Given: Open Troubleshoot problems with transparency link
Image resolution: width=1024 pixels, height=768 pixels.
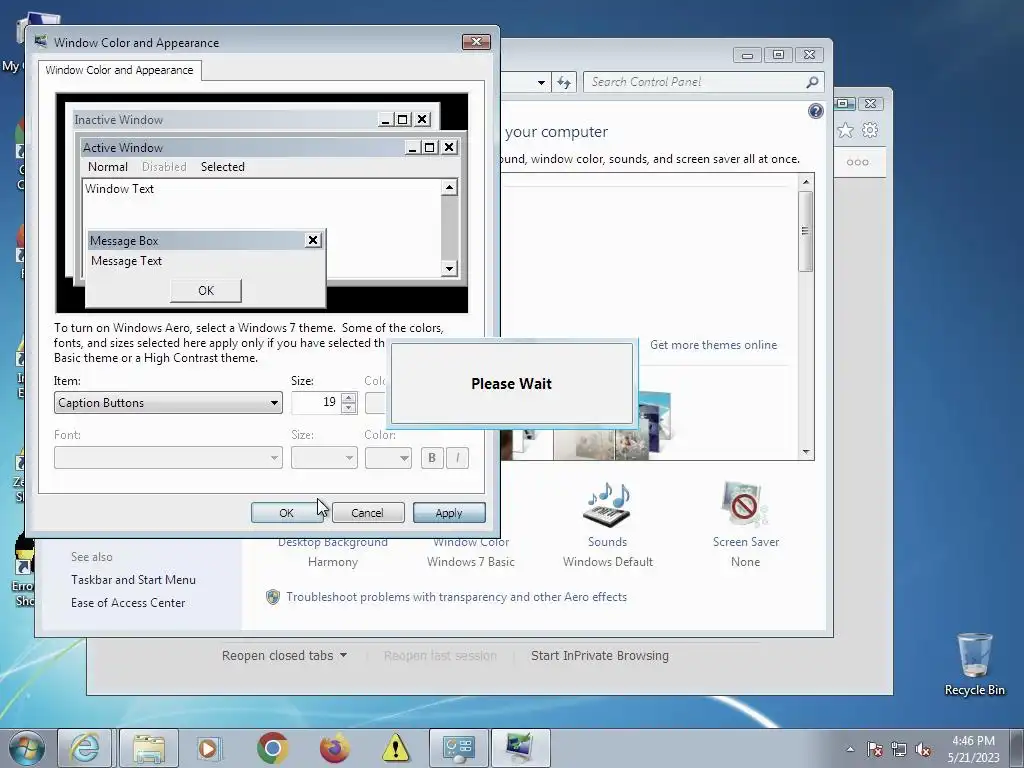Looking at the screenshot, I should tap(456, 597).
